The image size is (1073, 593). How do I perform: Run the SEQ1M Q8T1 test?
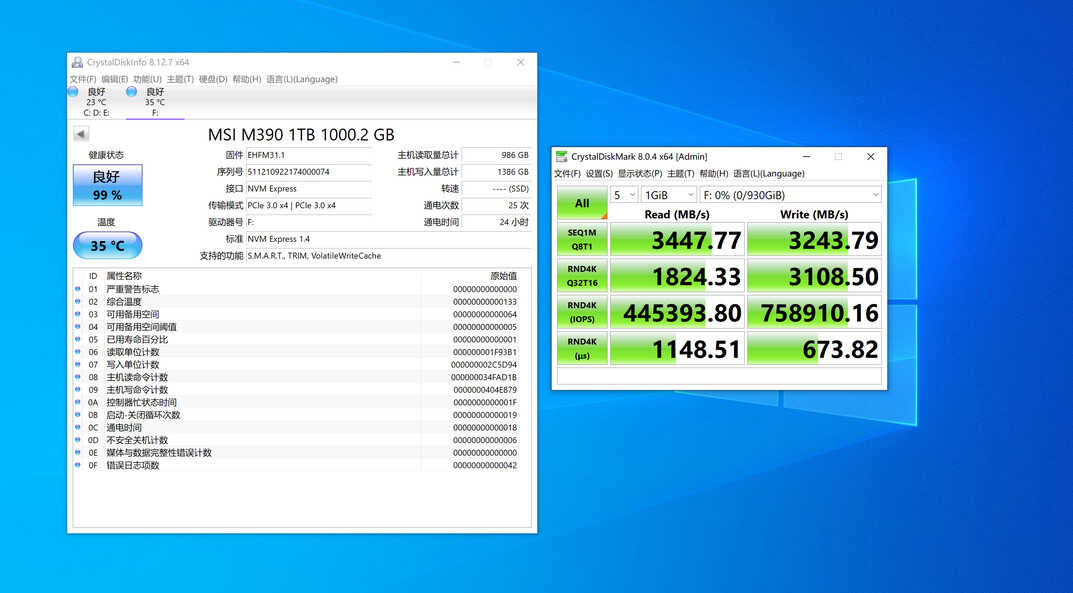click(x=582, y=239)
